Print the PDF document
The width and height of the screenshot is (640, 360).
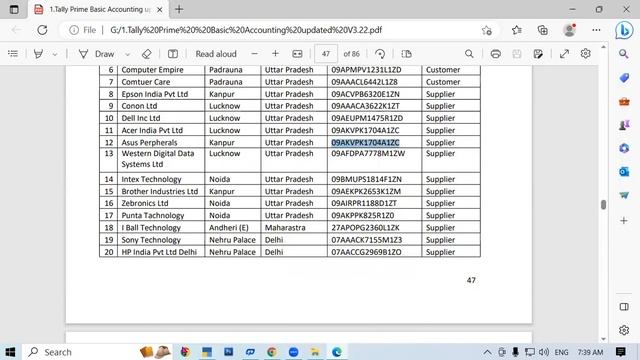point(496,53)
